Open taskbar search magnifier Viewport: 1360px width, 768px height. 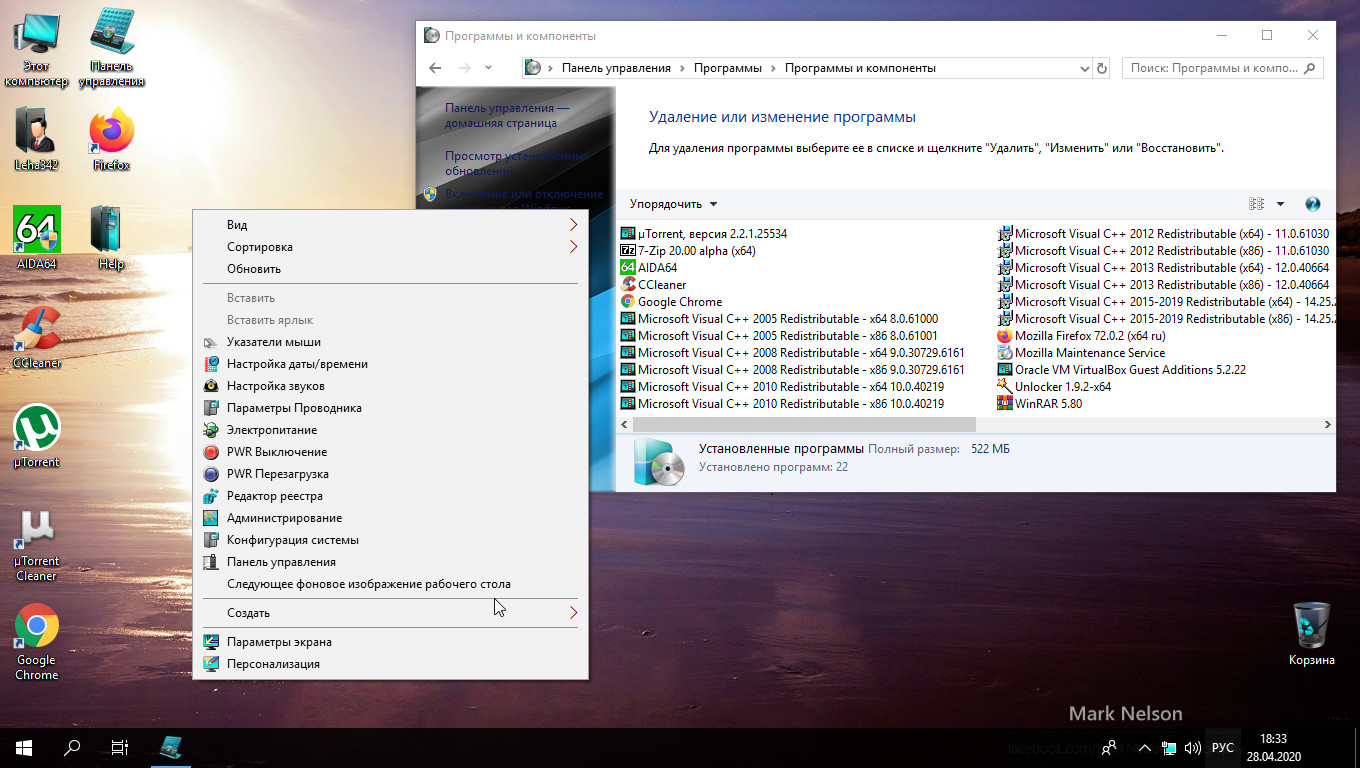click(72, 747)
